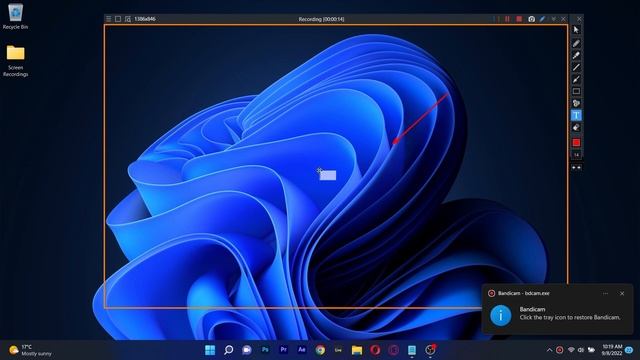Stop the Bandicam recording
Viewport: 640px width, 360px height.
pos(519,19)
